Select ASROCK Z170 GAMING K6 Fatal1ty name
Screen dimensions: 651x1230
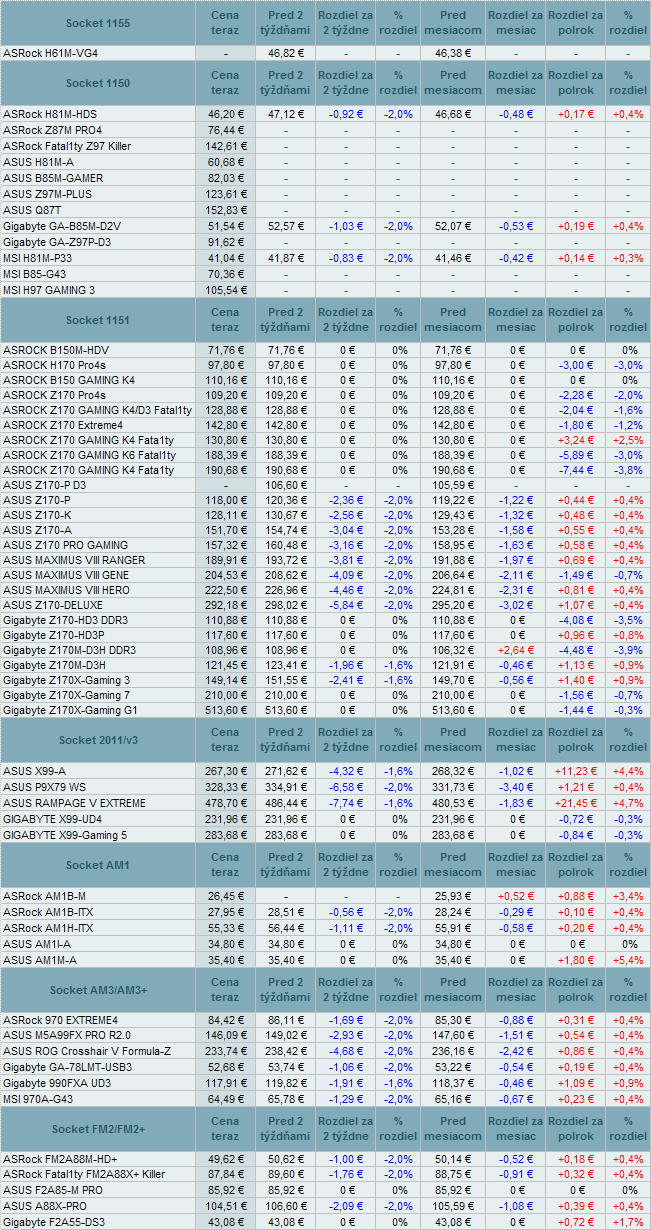[89, 456]
